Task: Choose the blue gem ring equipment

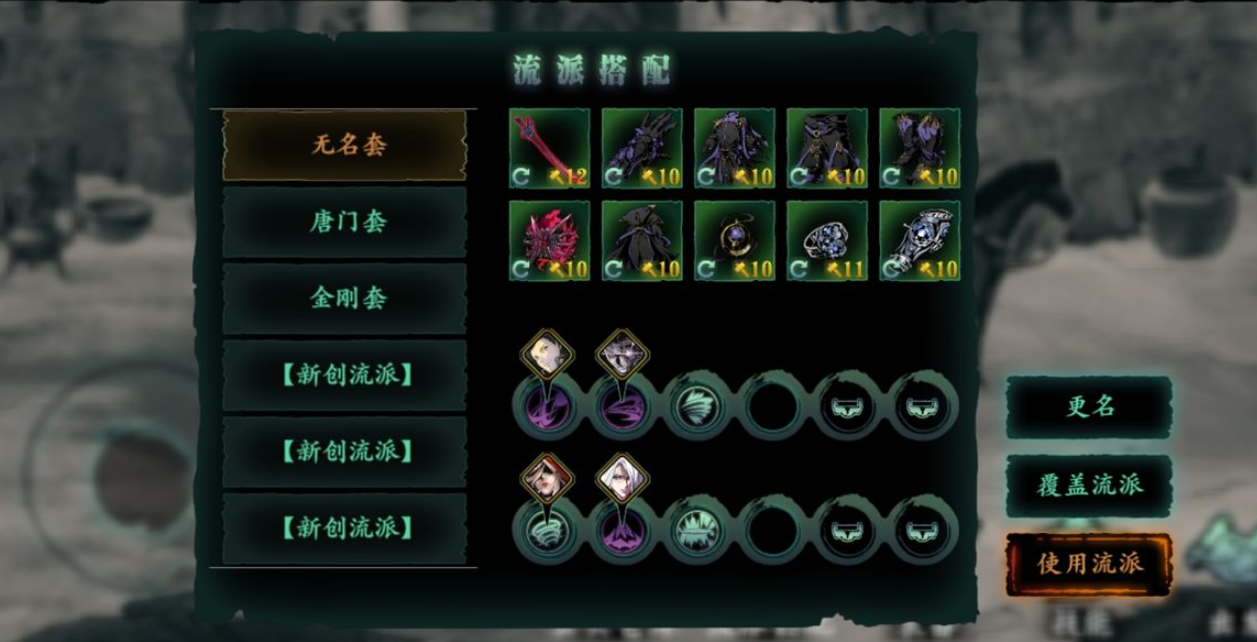Action: click(x=827, y=241)
